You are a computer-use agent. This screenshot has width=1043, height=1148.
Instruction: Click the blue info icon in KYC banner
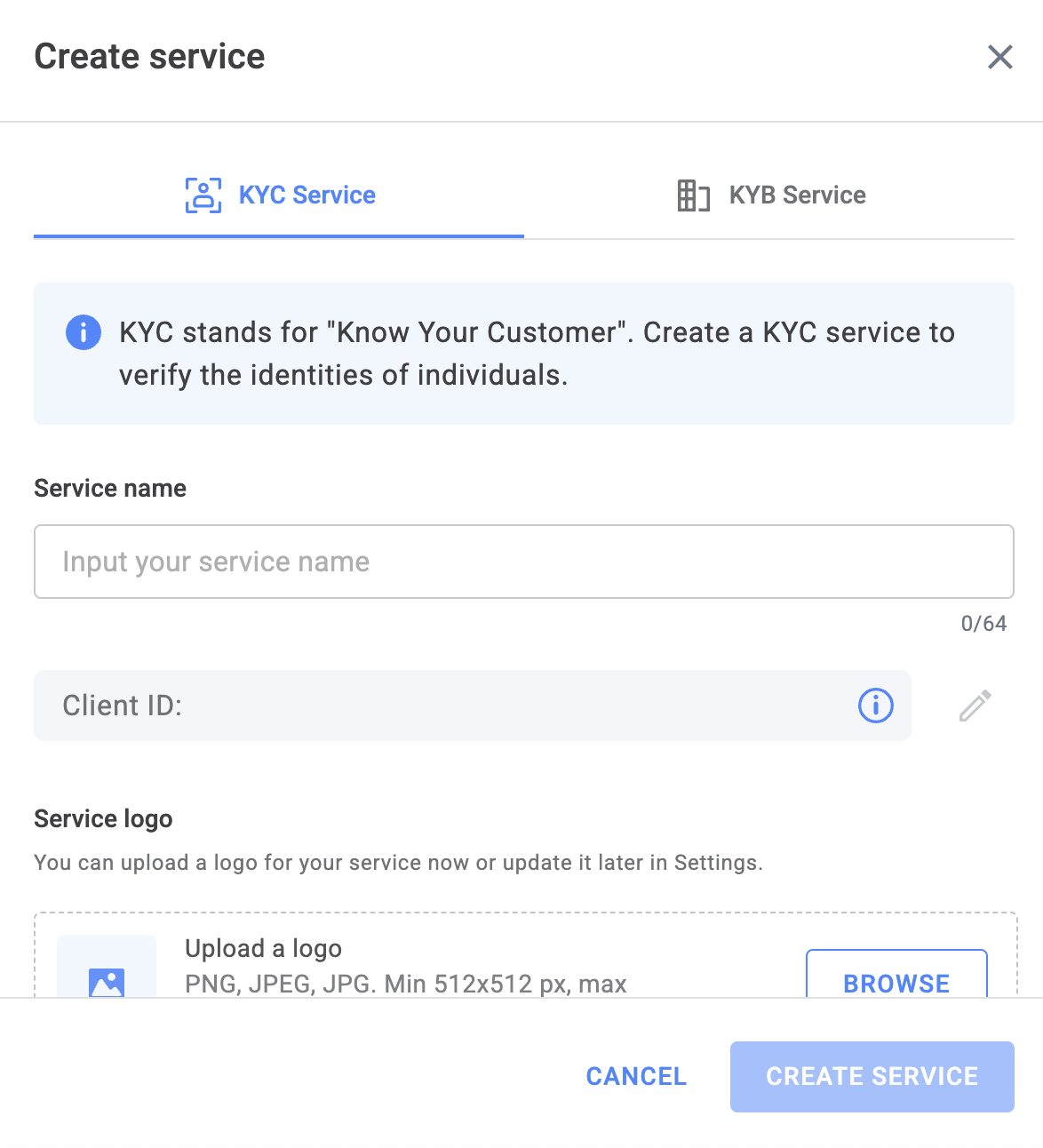(x=84, y=332)
